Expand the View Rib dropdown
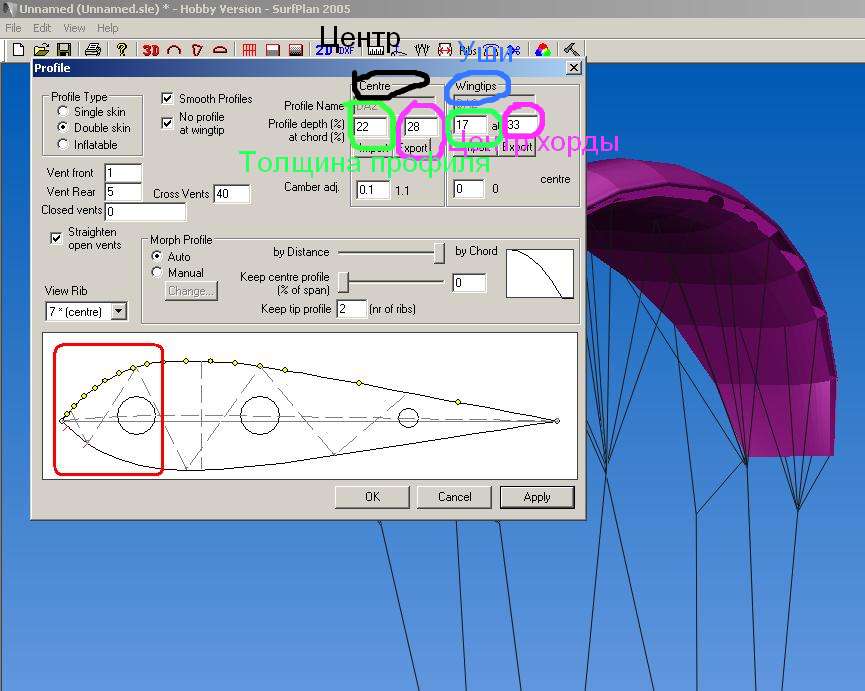 pos(119,312)
